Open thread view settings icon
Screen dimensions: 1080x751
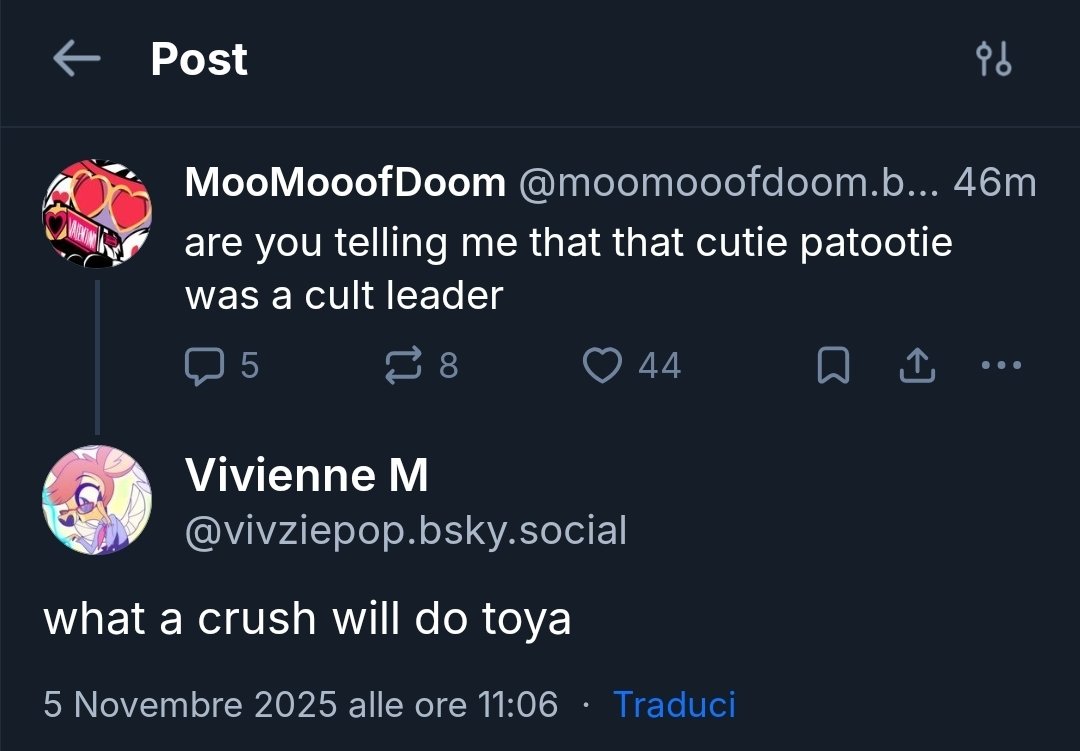coord(994,59)
